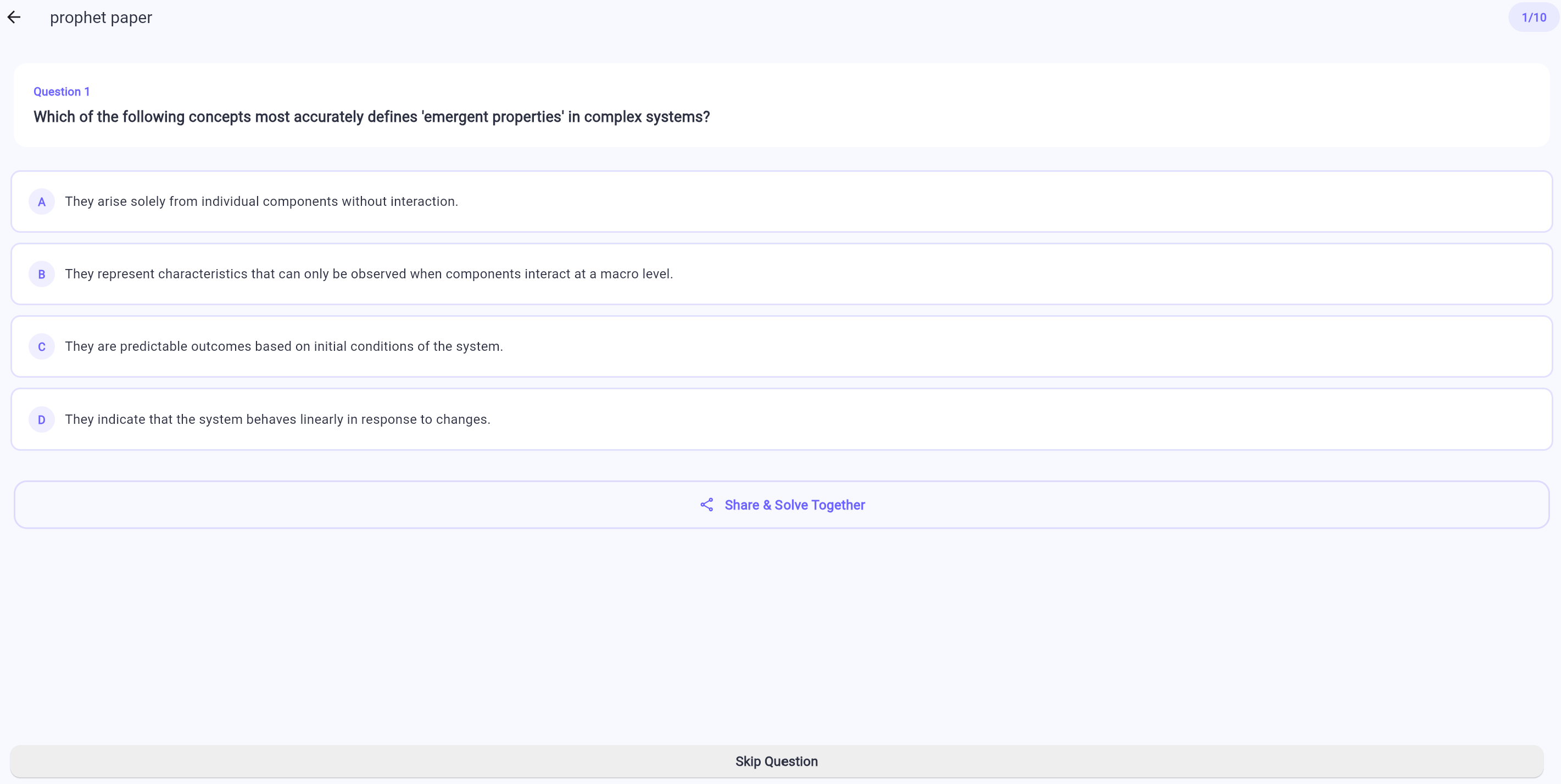
Task: Go back using the arrow icon
Action: pos(14,18)
